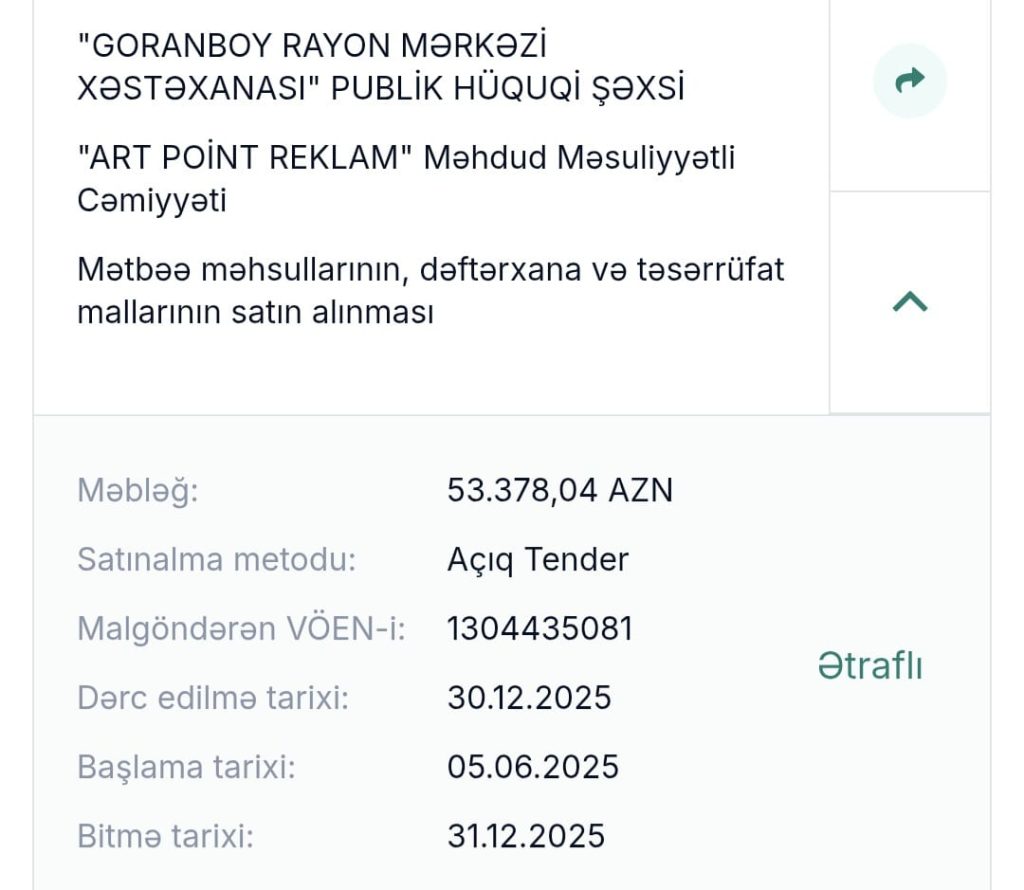Click the 05.06.2025 start date
Viewport: 1024px width, 890px height.
533,767
